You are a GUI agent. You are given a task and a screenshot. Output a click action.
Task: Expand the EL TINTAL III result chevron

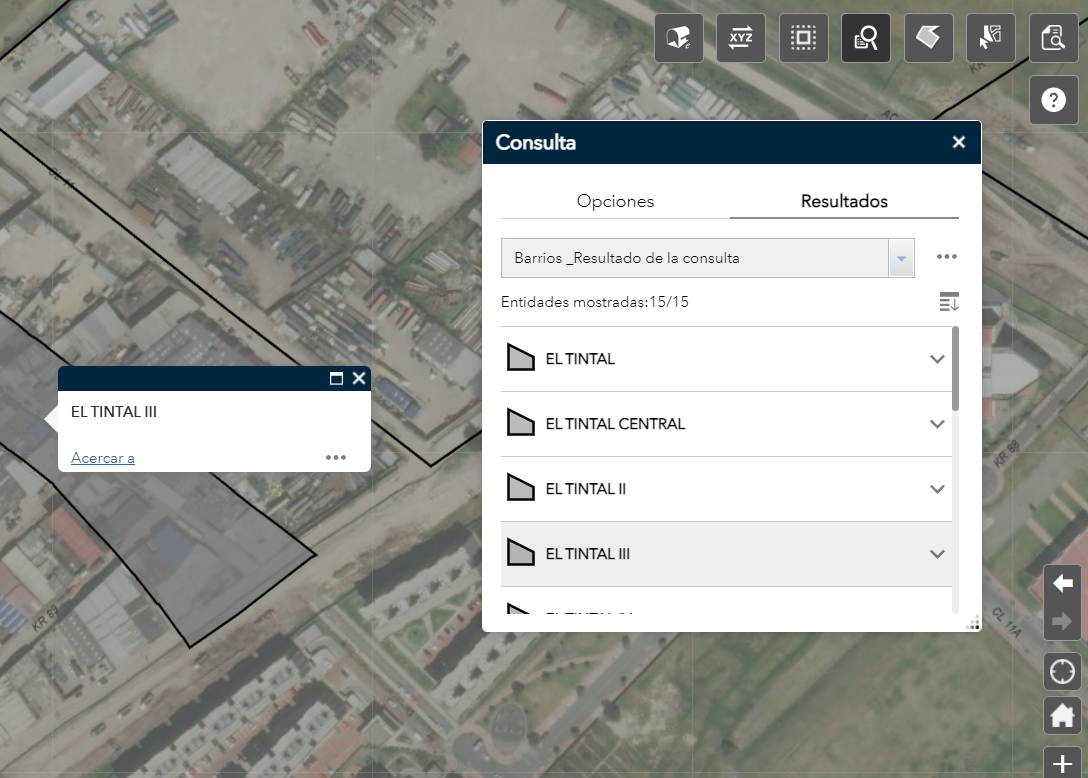[937, 554]
